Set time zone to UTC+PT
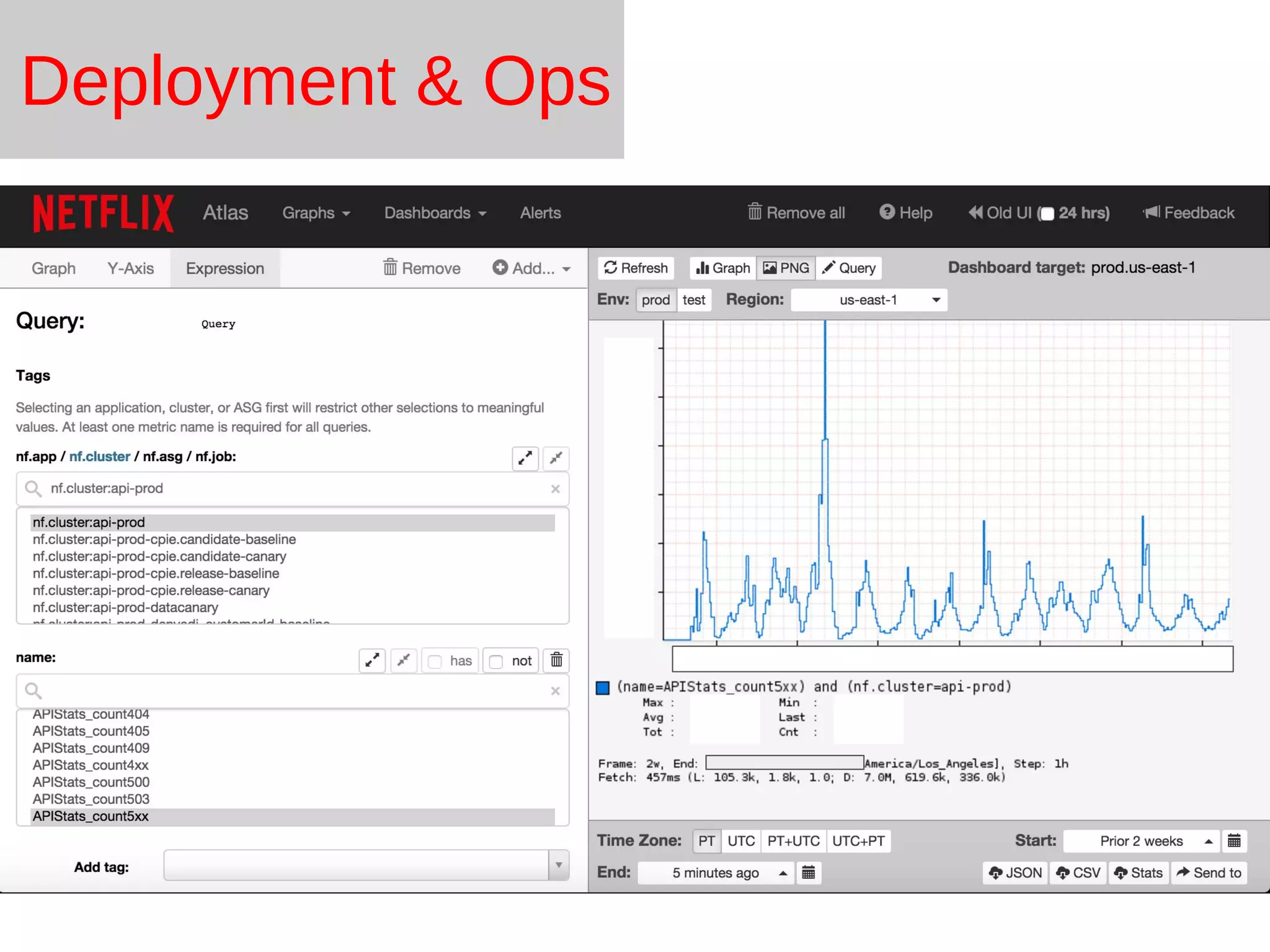This screenshot has height=952, width=1270. (x=858, y=841)
